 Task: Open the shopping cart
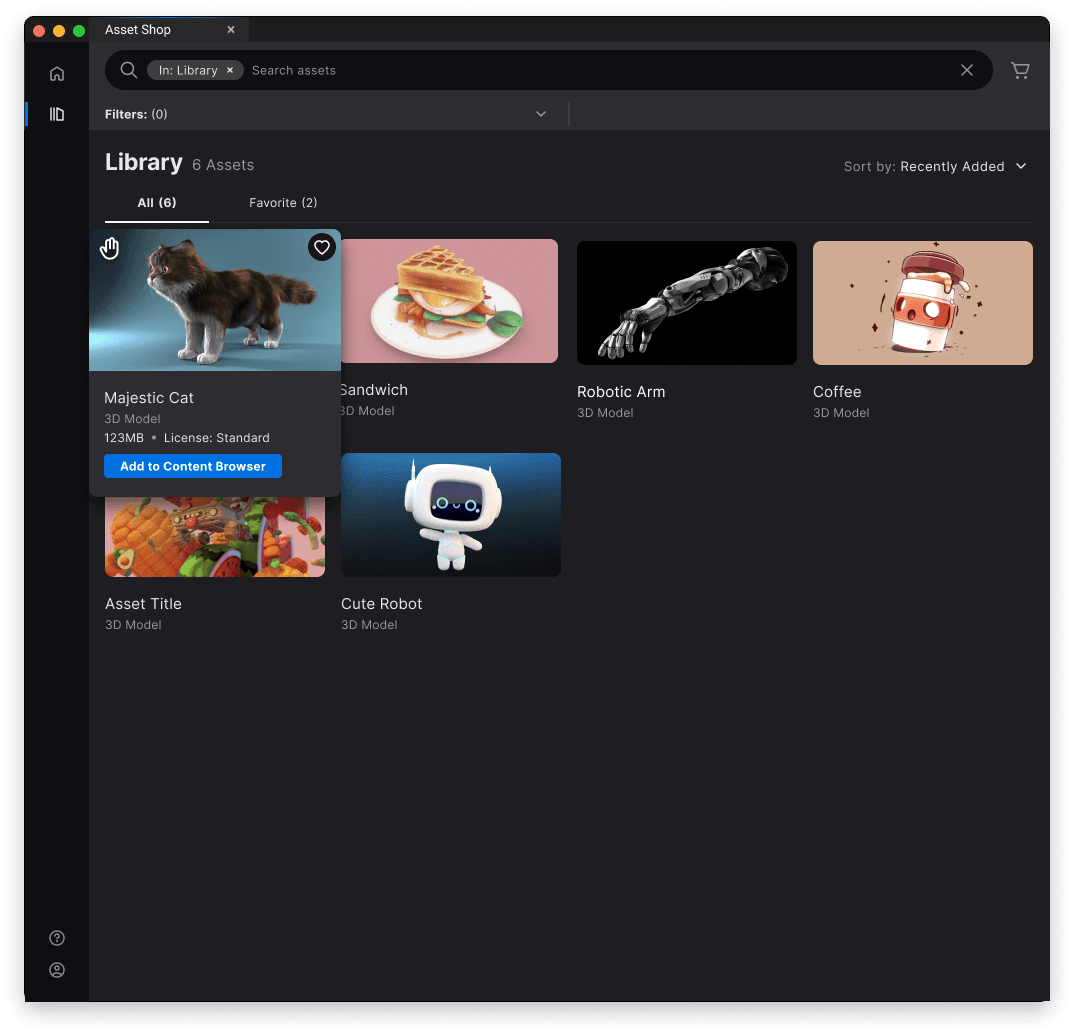point(1020,71)
